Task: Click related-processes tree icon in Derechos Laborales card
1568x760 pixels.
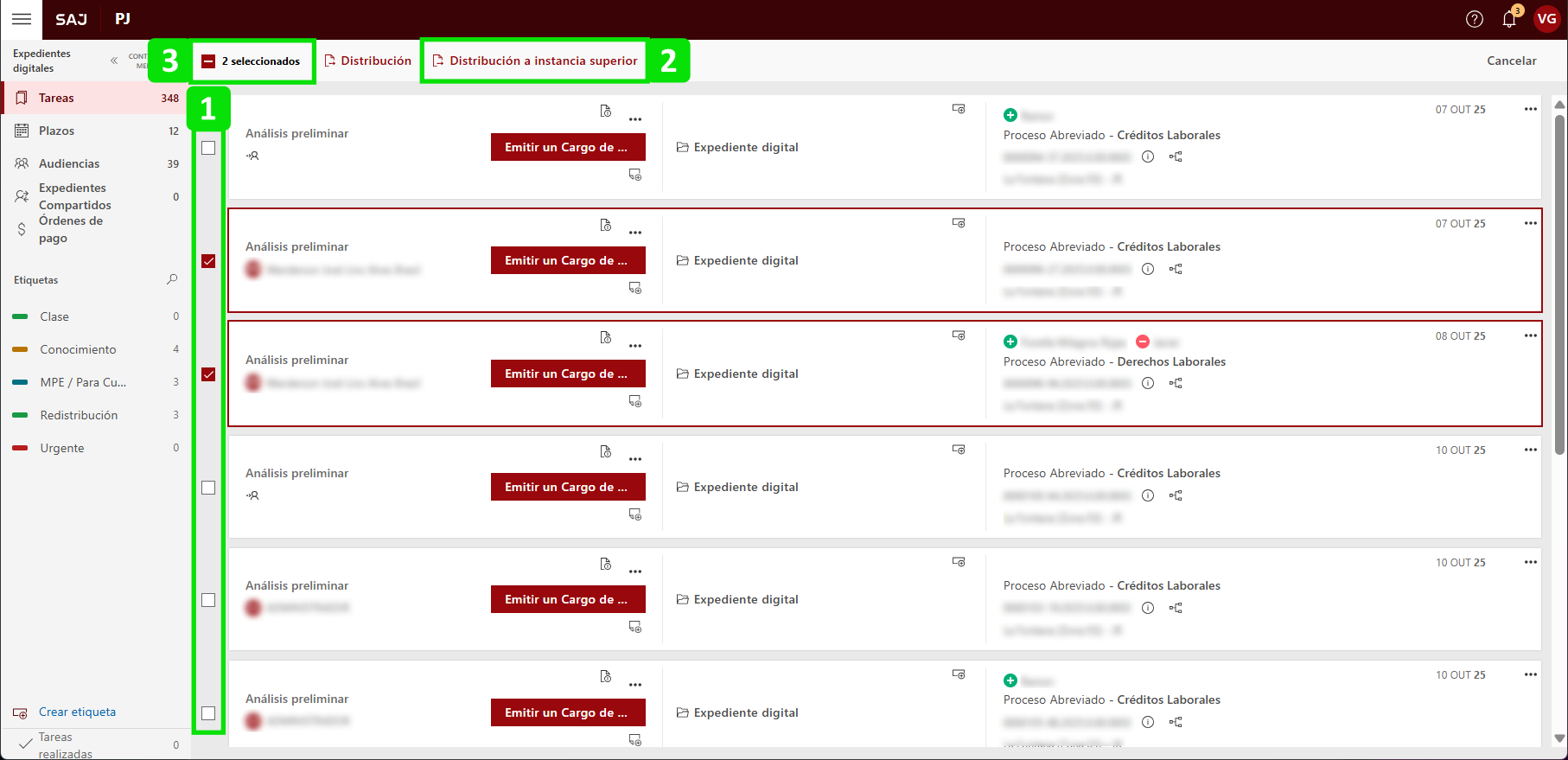Action: (1176, 383)
